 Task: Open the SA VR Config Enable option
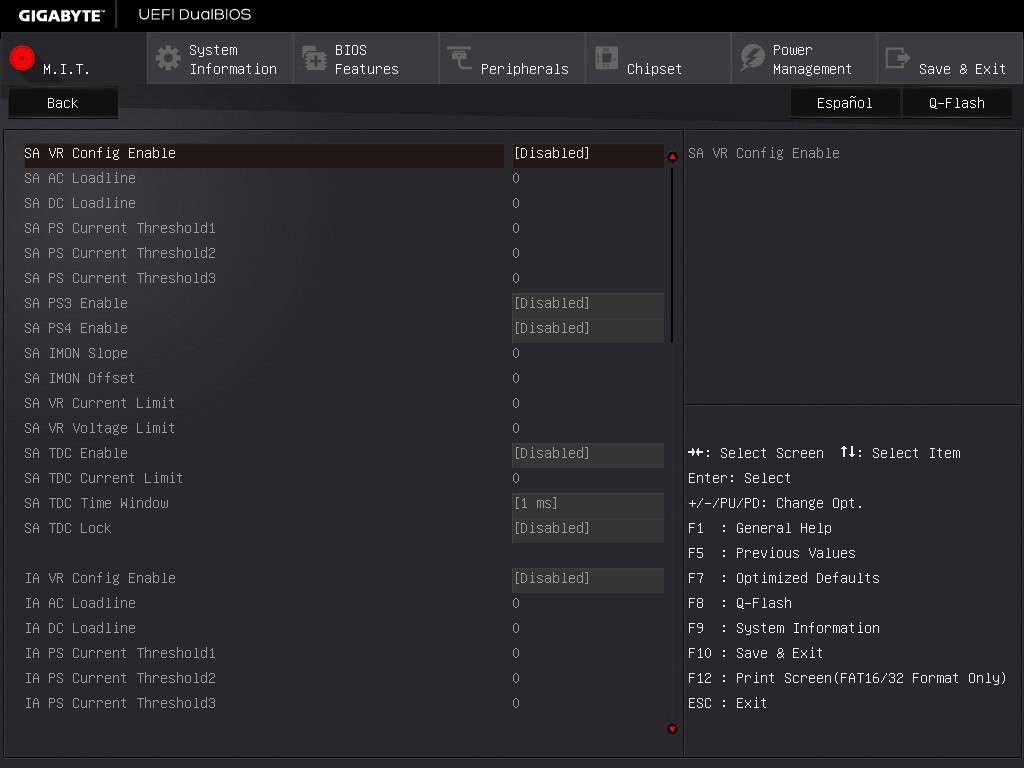(587, 154)
